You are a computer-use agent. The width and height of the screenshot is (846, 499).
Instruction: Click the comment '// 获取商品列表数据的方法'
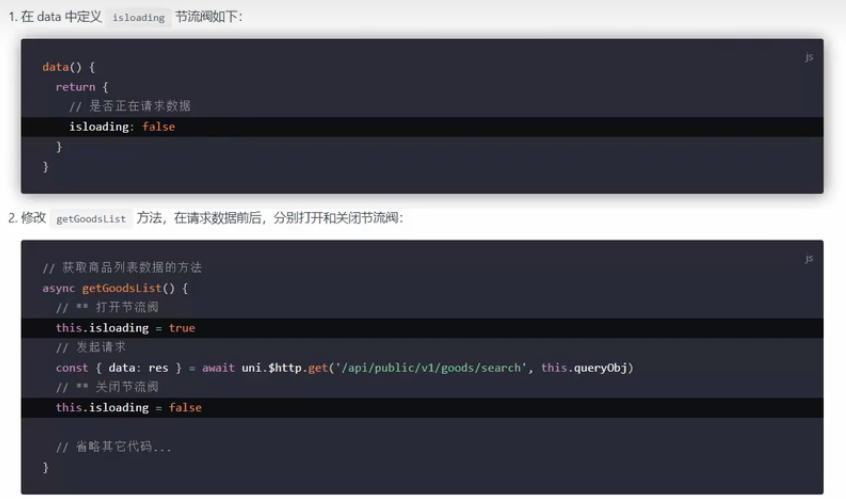122,268
